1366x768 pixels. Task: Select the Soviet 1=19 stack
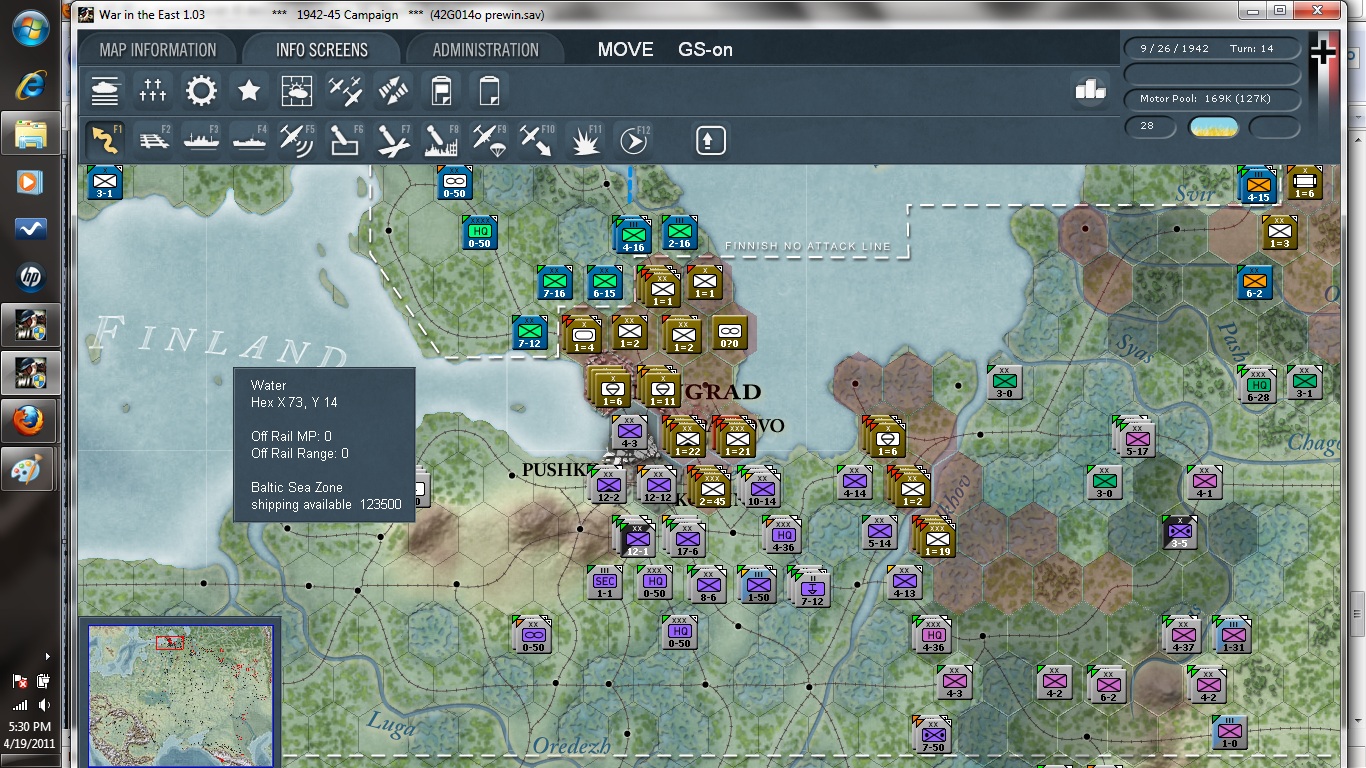point(936,538)
